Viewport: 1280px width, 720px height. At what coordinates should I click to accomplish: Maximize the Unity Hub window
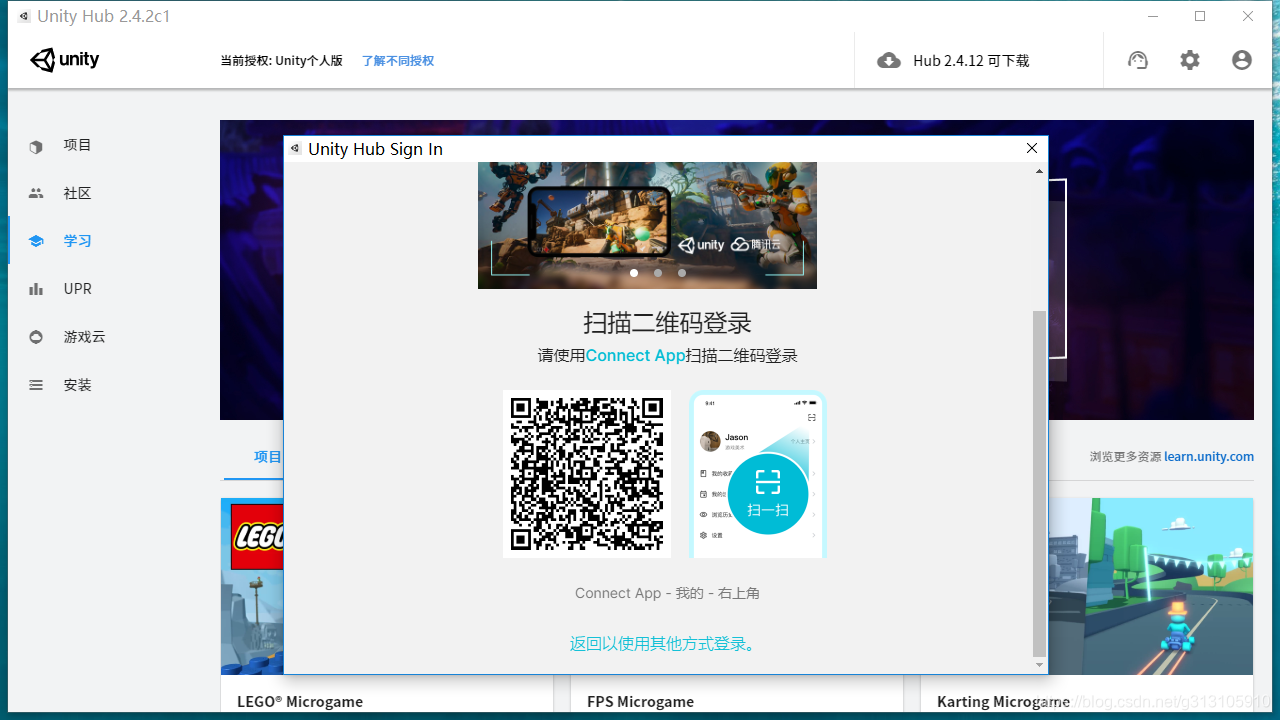pyautogui.click(x=1200, y=16)
